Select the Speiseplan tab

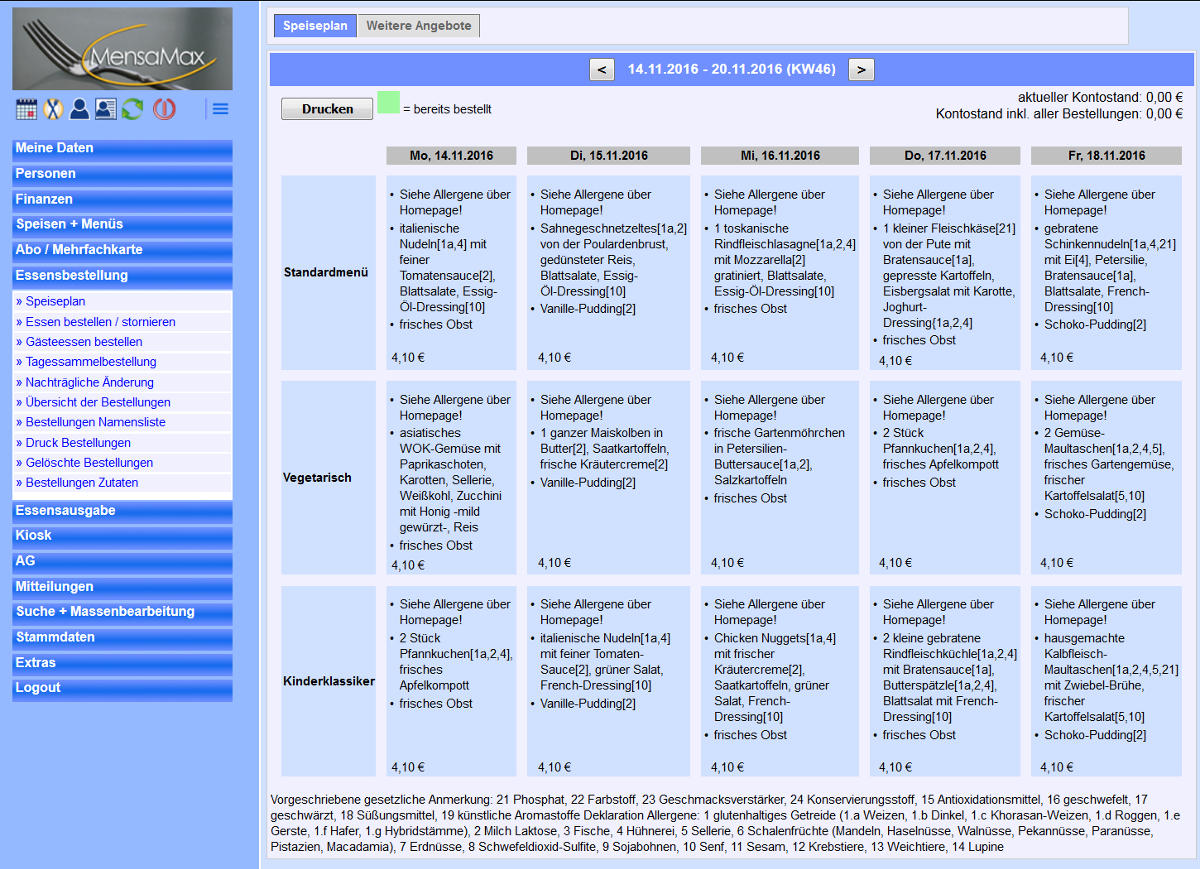coord(315,26)
